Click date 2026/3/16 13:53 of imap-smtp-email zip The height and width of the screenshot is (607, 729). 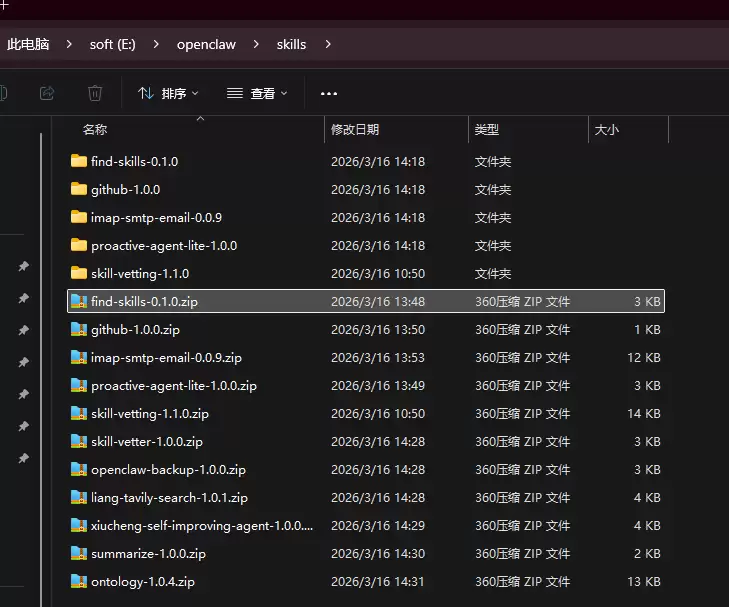tap(378, 357)
